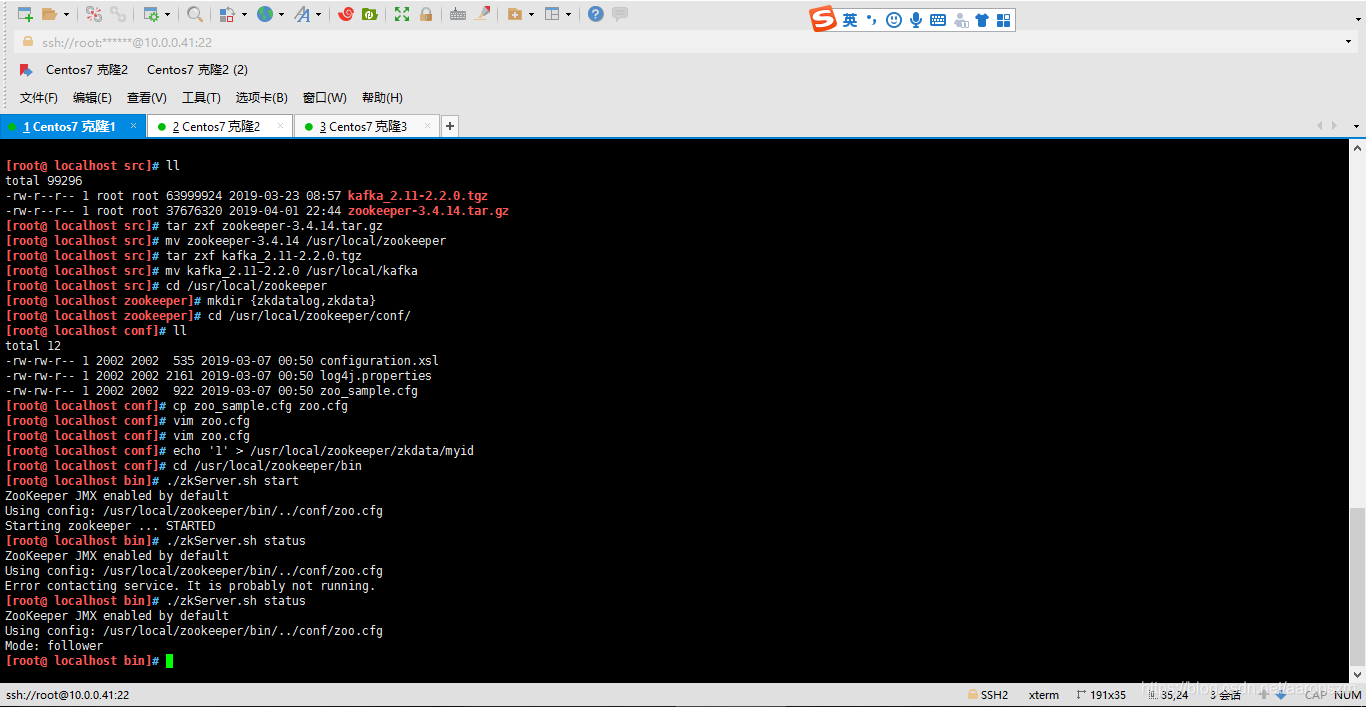Toggle Sogou punctuation mode
The width and height of the screenshot is (1366, 707).
click(x=871, y=20)
